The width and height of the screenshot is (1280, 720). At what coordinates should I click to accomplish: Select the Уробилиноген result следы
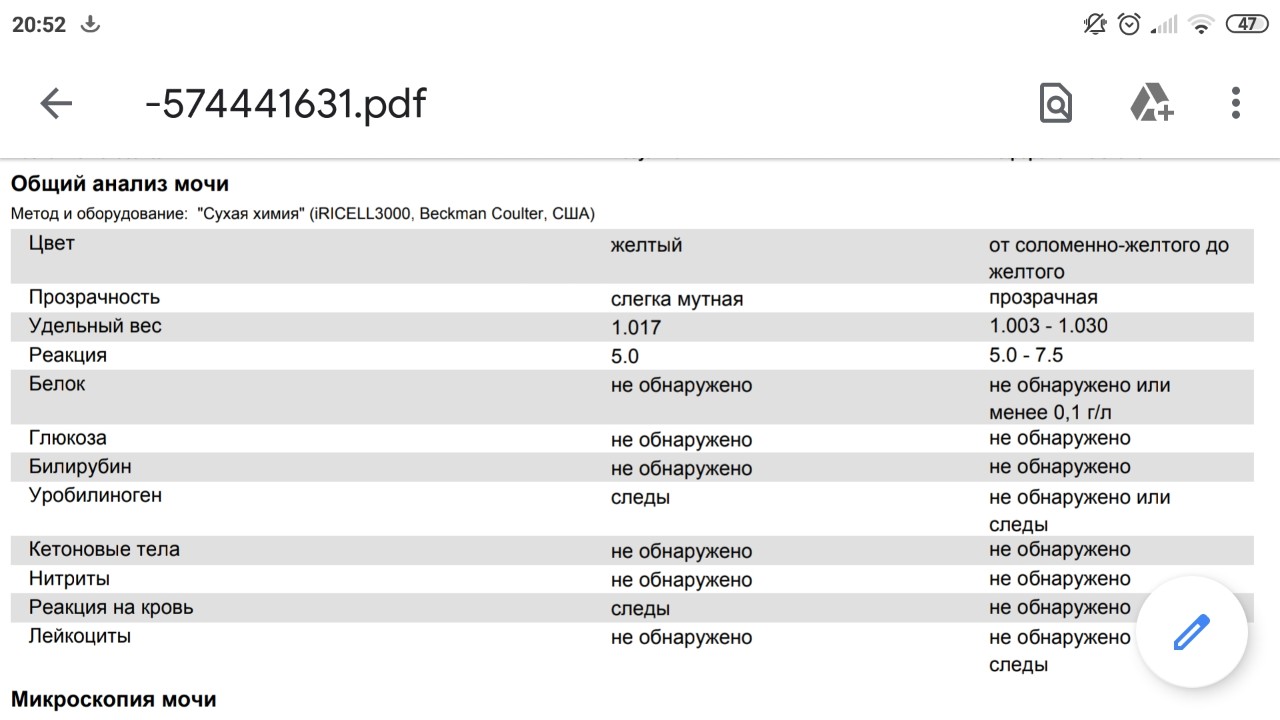[640, 498]
